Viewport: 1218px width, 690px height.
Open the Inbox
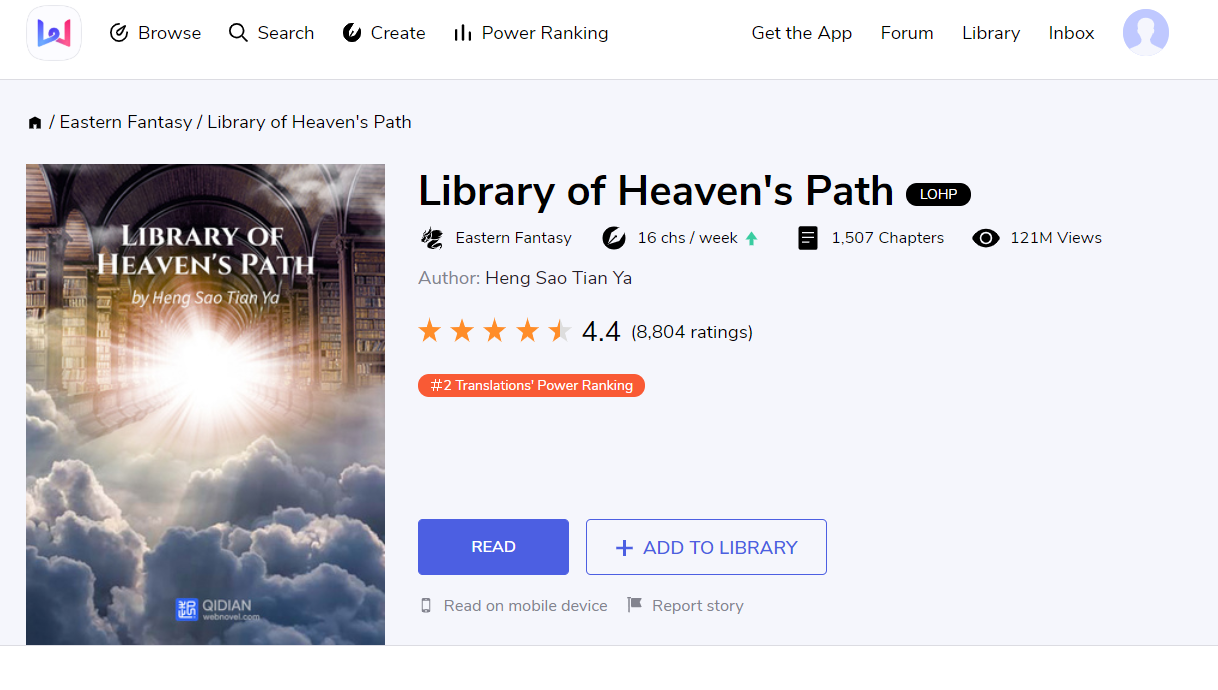click(1071, 33)
